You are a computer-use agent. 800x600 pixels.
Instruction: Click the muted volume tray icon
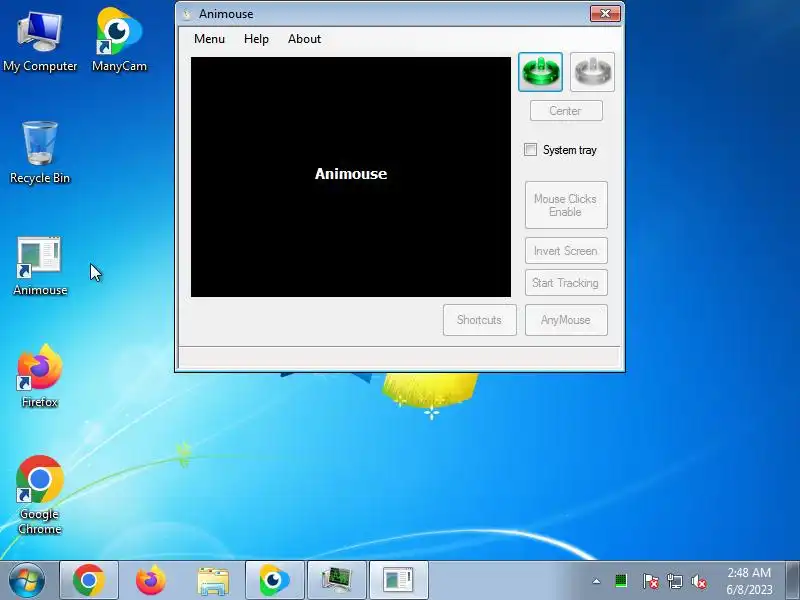tap(699, 581)
